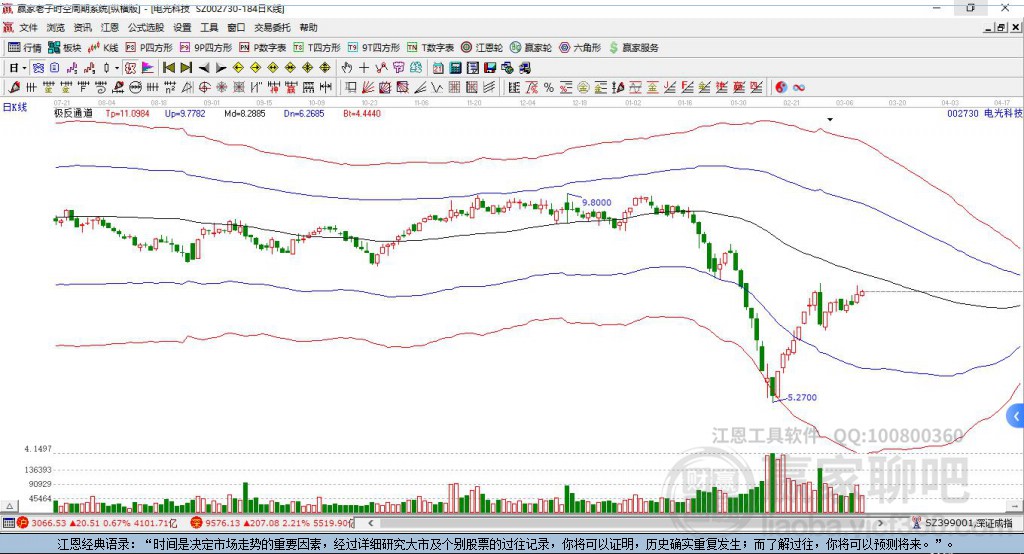Open the T四方形 time square

pyautogui.click(x=317, y=48)
